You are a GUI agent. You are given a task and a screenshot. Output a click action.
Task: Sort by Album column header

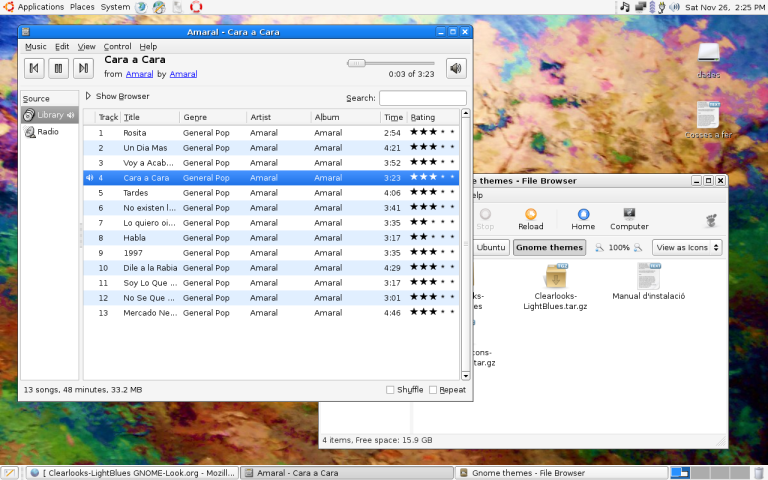(345, 117)
